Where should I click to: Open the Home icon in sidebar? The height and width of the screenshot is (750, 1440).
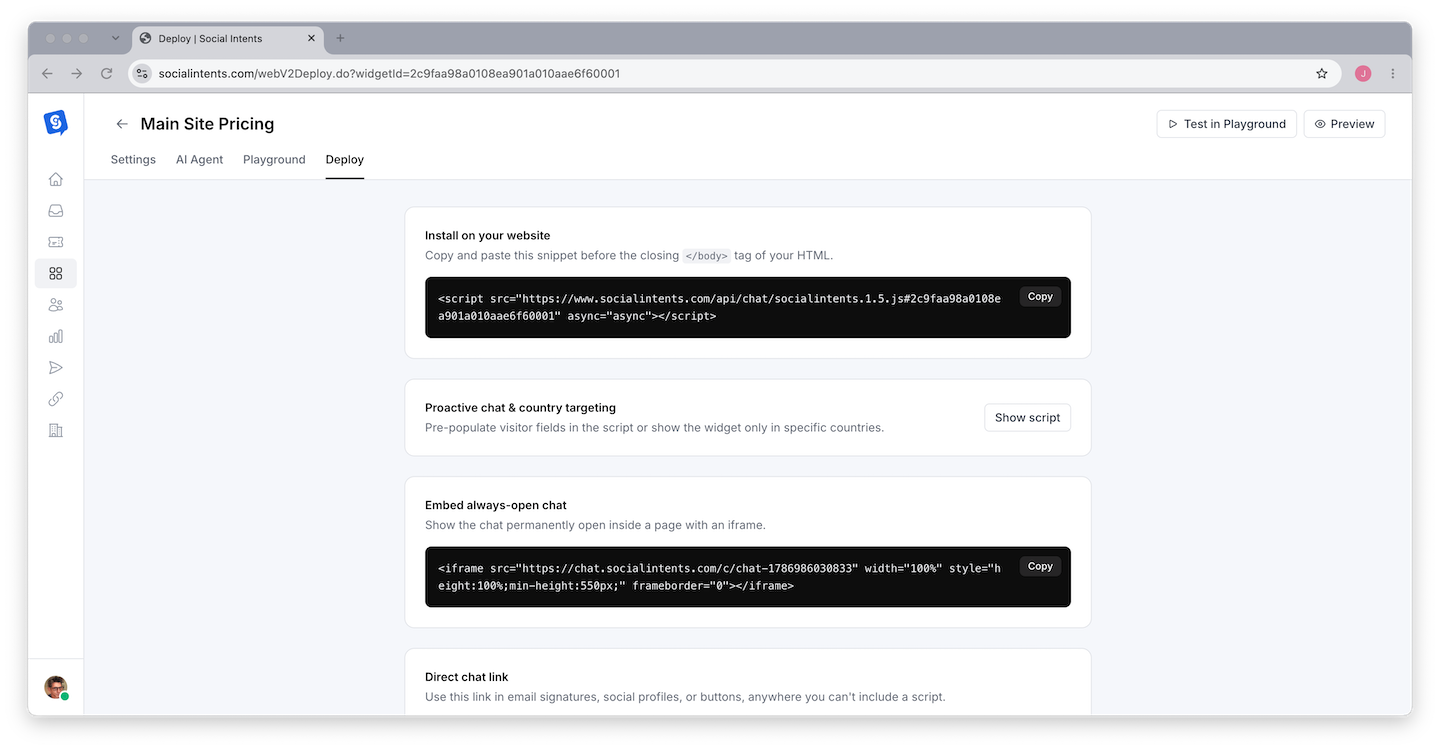(x=56, y=180)
